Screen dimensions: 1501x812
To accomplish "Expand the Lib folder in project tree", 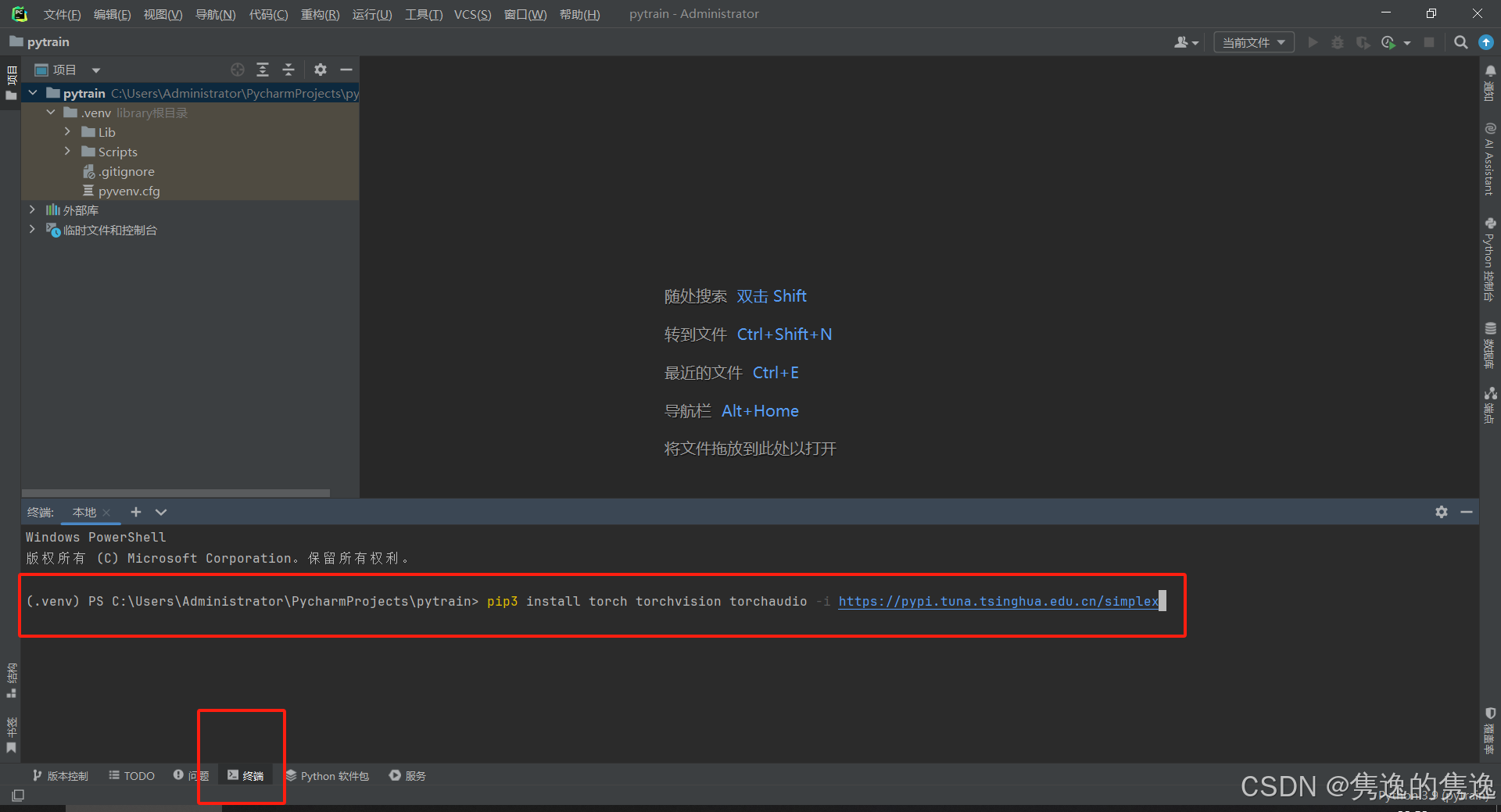I will 67,132.
